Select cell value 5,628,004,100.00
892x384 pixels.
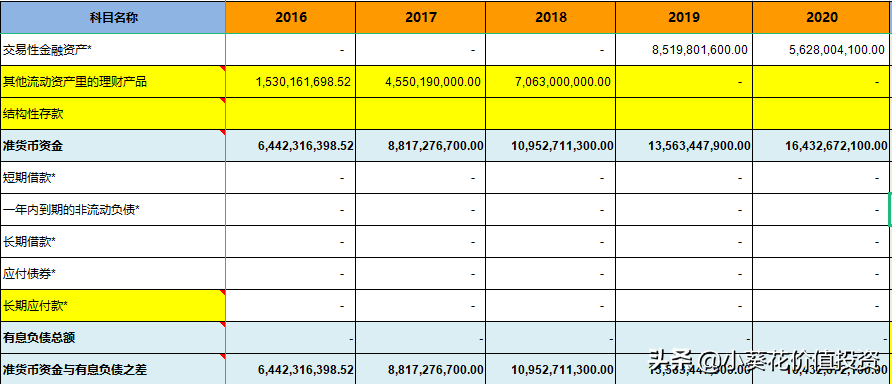(837, 50)
